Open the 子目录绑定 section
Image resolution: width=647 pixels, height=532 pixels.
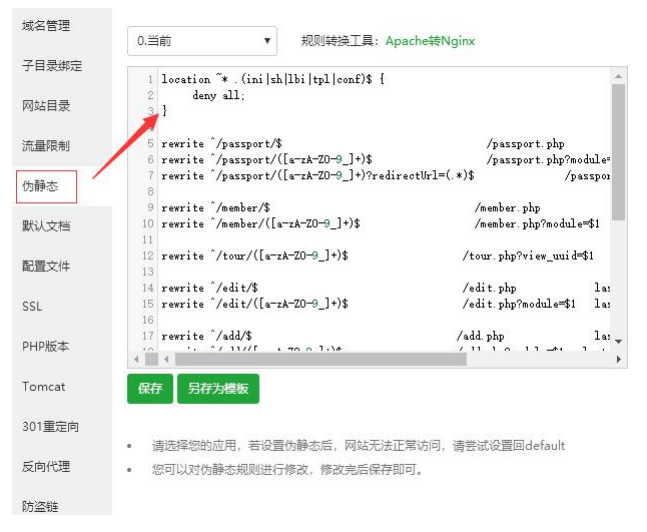[52, 66]
